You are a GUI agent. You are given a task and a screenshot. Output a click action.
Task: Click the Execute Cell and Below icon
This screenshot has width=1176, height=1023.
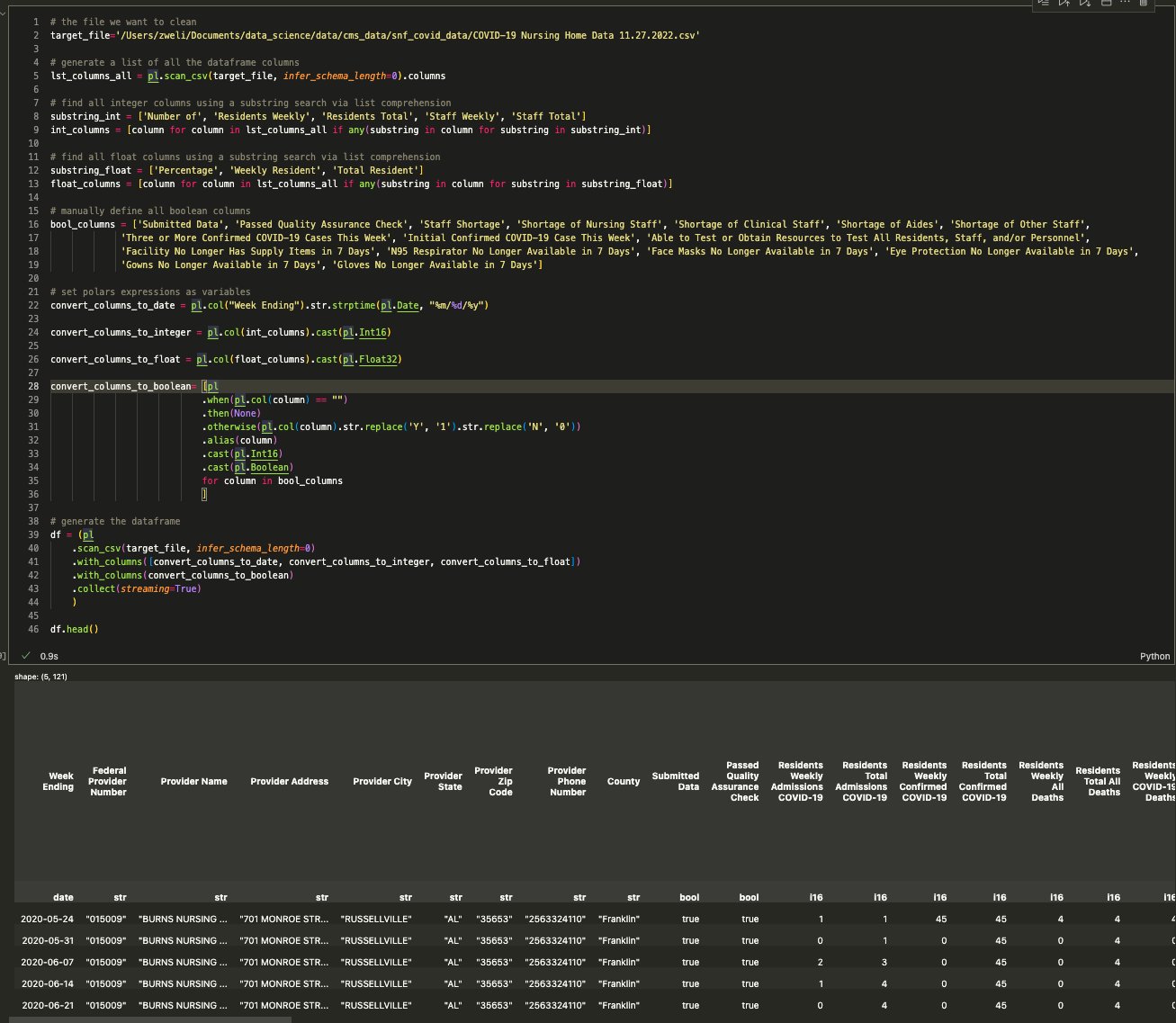pos(1084,4)
